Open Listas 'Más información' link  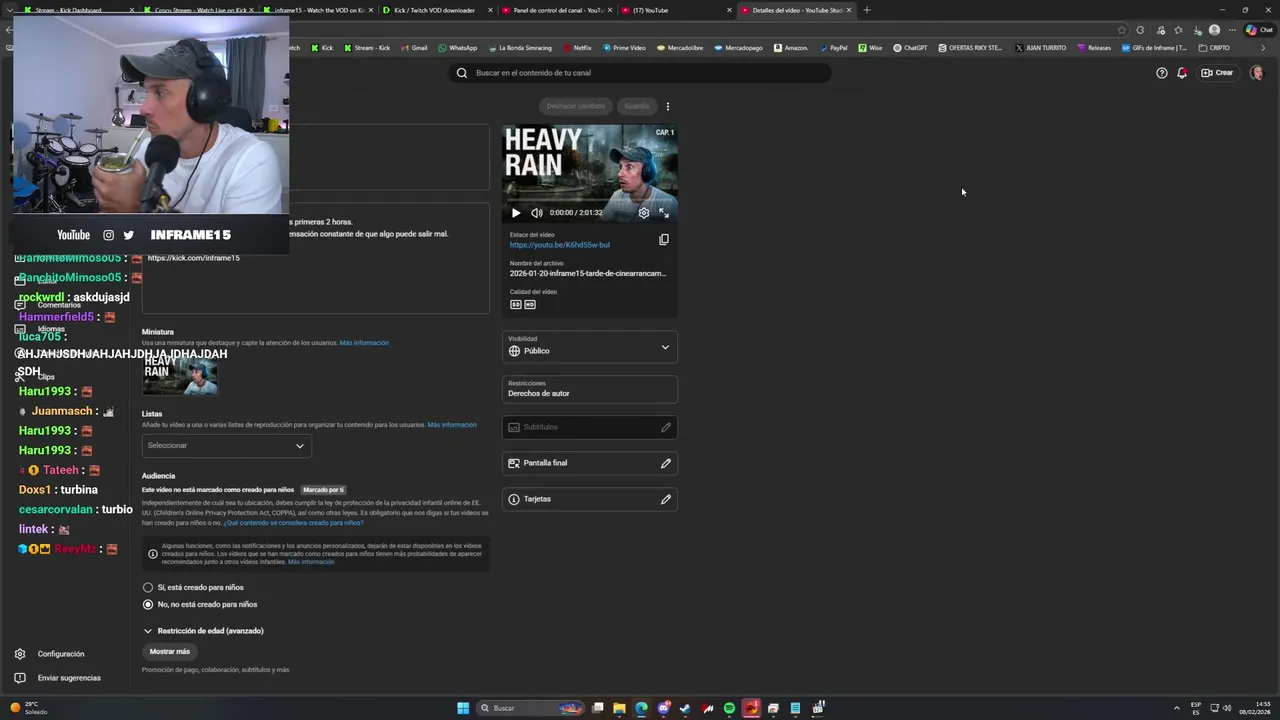coord(452,425)
